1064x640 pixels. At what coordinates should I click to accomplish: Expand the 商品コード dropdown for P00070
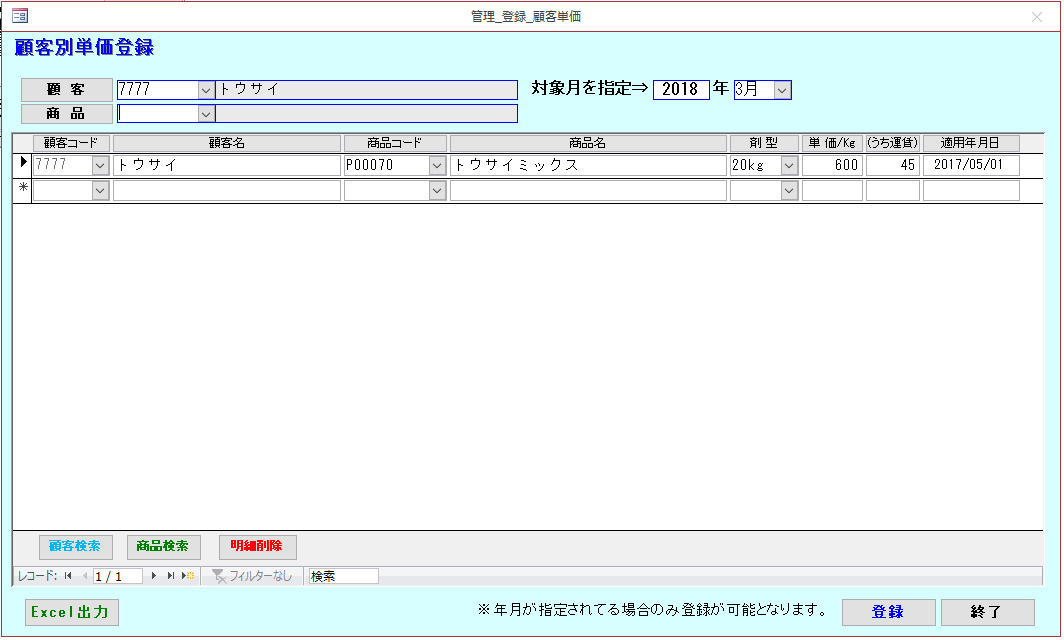click(x=437, y=165)
